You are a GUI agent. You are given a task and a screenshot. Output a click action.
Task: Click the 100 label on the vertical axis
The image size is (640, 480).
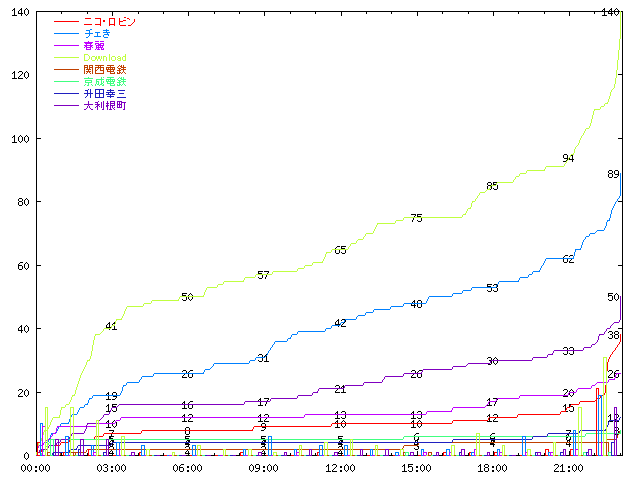pos(19,138)
